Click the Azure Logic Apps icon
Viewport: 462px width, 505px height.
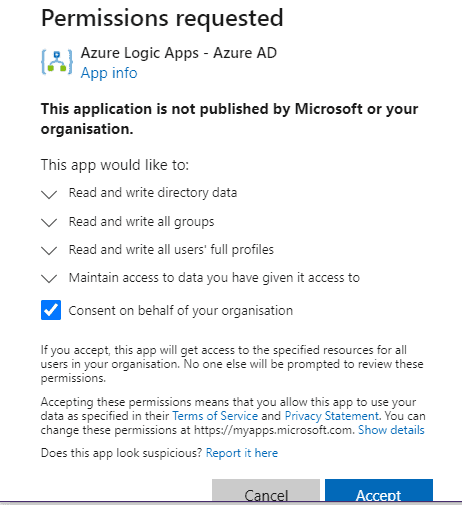click(x=57, y=62)
